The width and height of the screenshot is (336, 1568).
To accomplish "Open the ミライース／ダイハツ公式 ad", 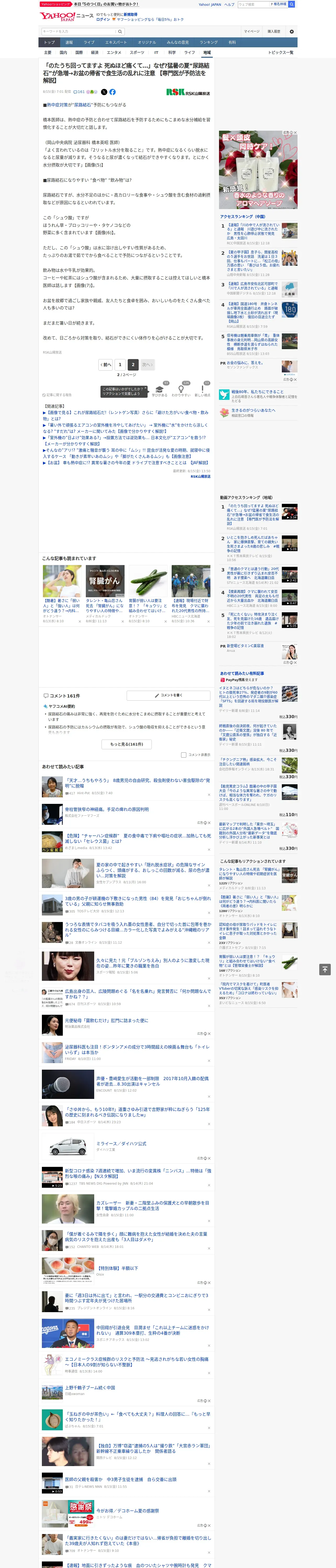I will tap(121, 1144).
